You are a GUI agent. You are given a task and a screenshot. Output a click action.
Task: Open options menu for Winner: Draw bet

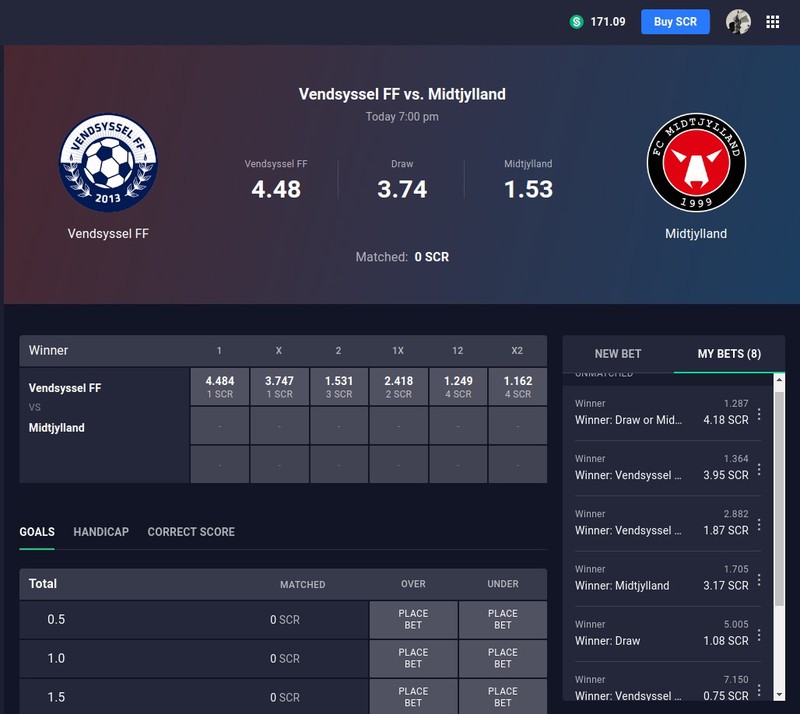[759, 634]
